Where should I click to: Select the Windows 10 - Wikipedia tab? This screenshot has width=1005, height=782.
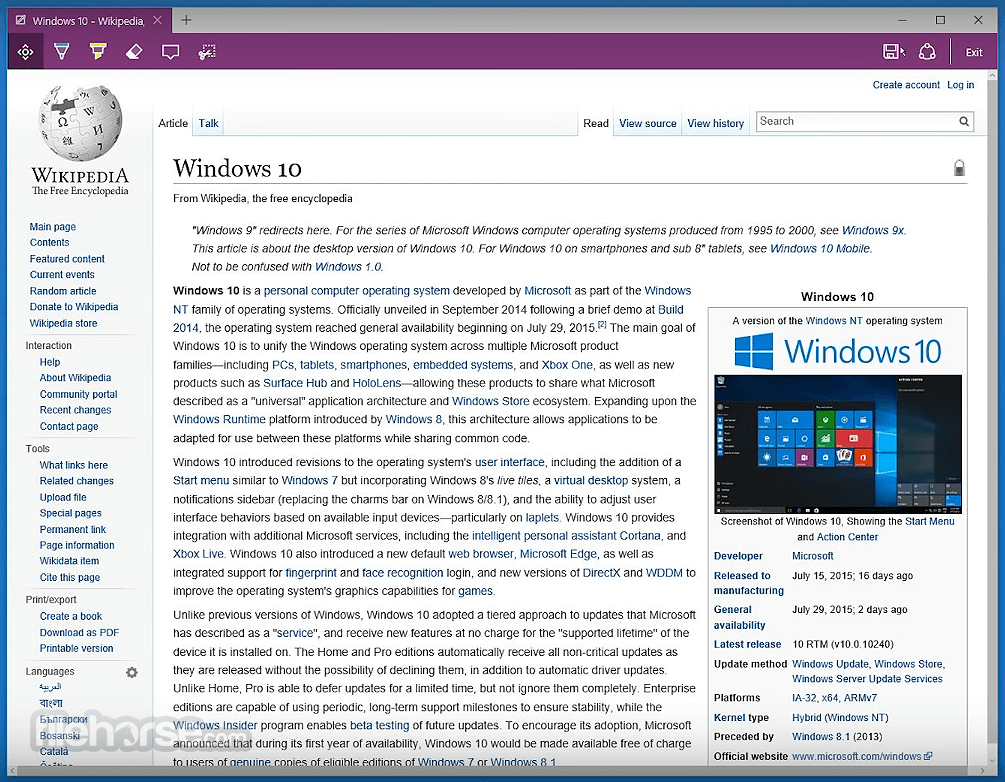point(89,21)
